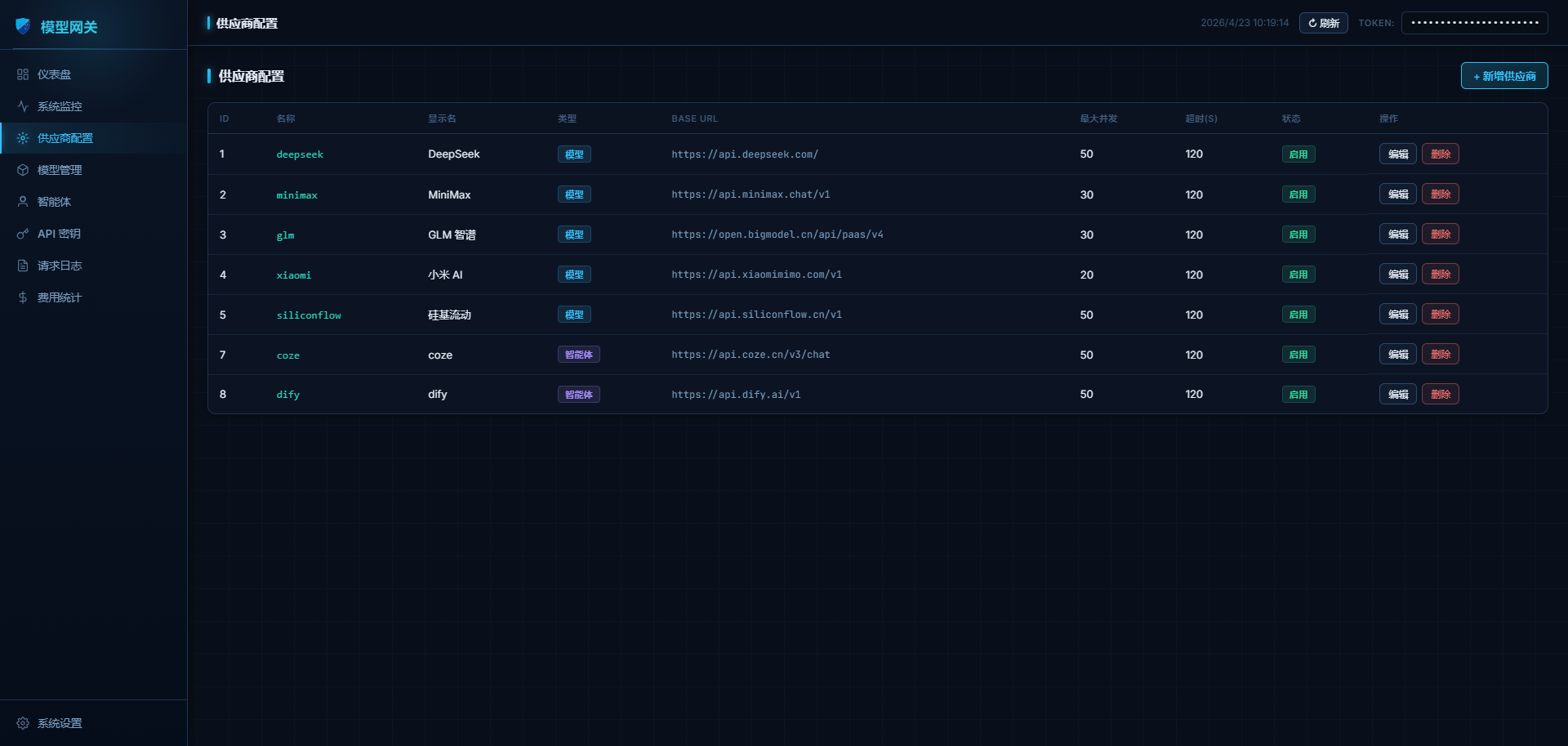
Task: Open the 仪表盘 menu item
Action: [x=93, y=74]
